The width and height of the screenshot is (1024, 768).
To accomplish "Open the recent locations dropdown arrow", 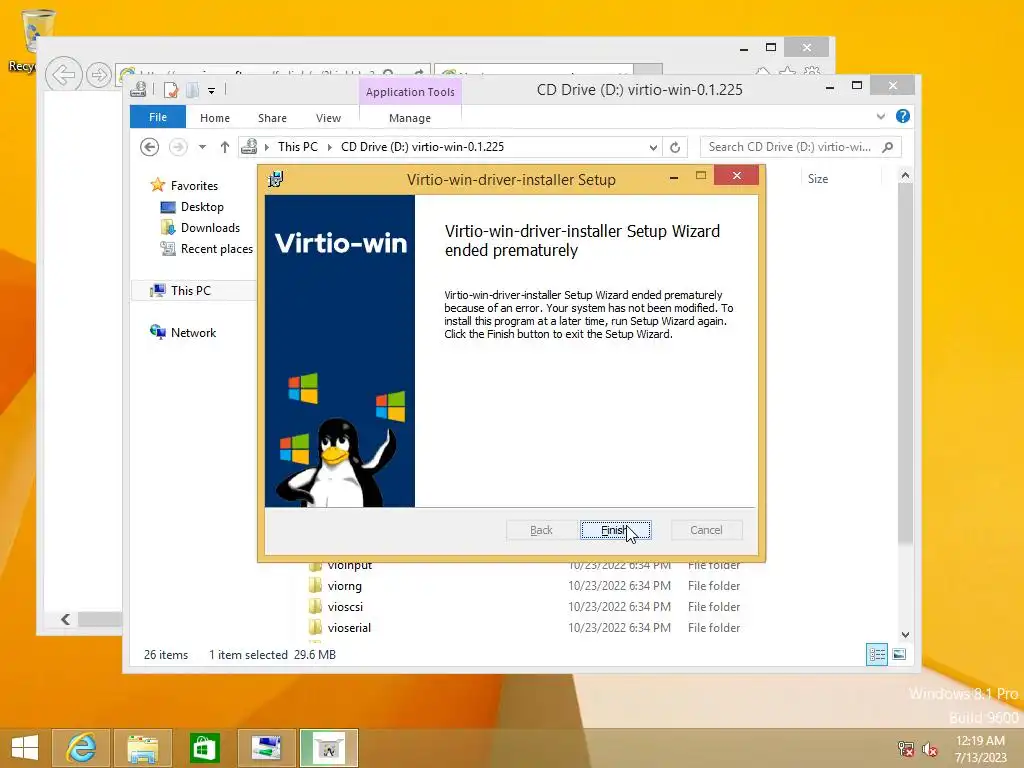I will coord(202,147).
